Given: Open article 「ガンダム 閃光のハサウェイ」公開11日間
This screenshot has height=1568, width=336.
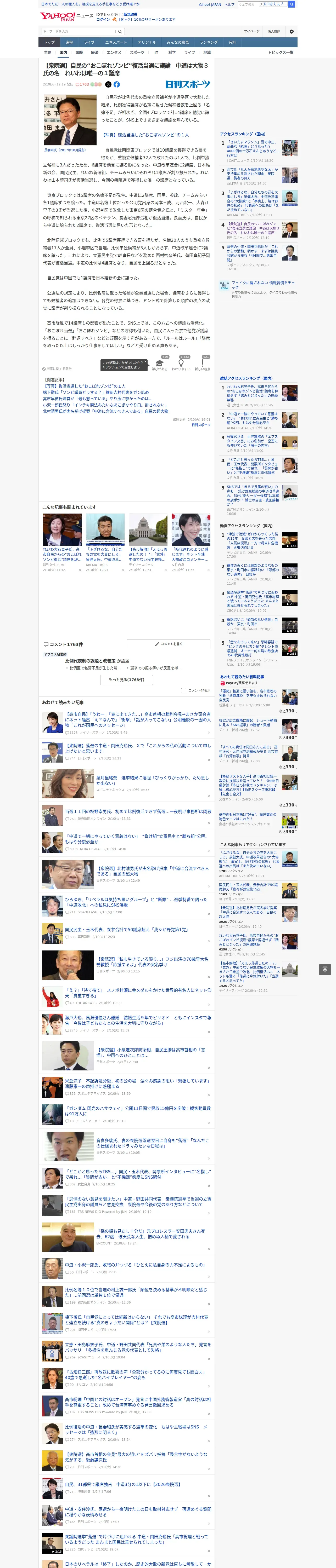Looking at the screenshot, I should [x=138, y=1111].
